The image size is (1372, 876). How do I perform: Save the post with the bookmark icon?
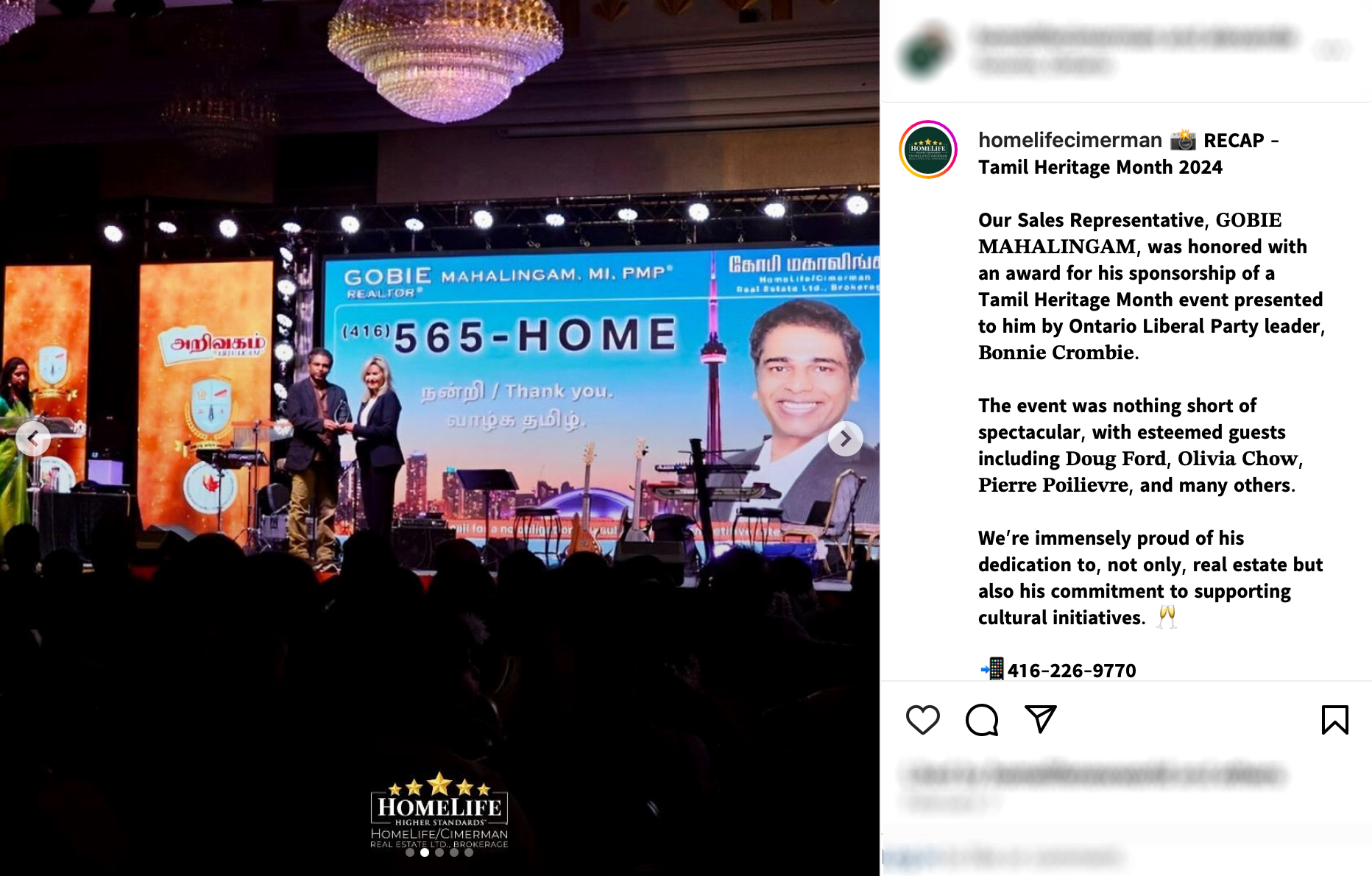click(1334, 719)
